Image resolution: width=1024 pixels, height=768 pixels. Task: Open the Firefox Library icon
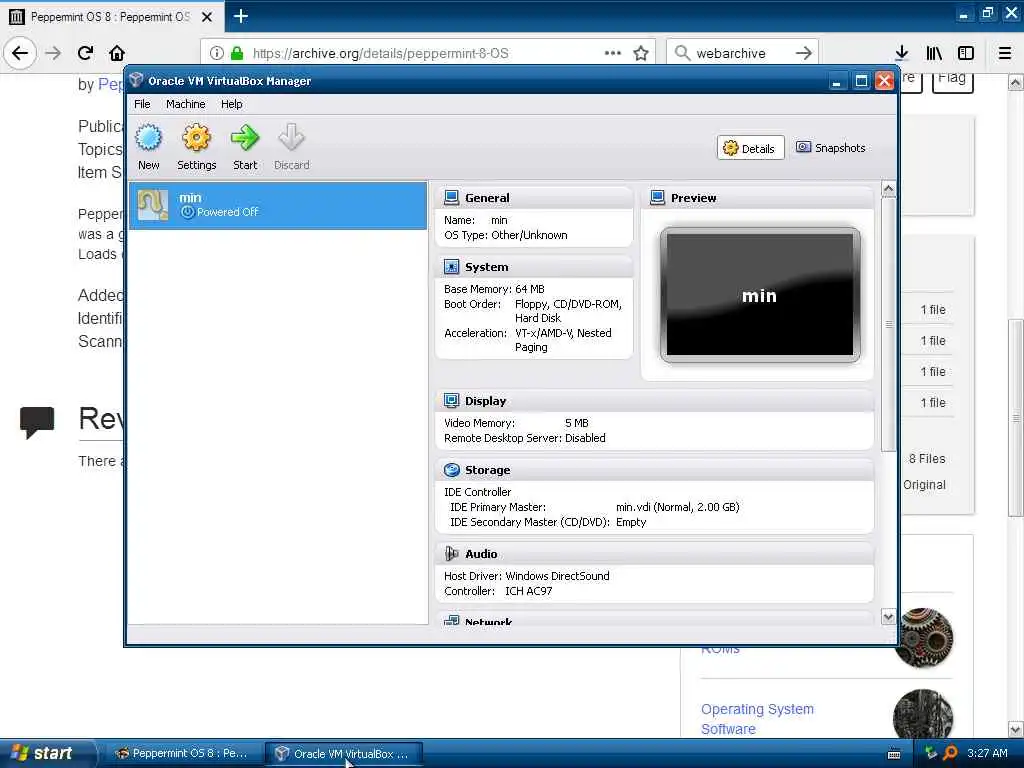934,53
